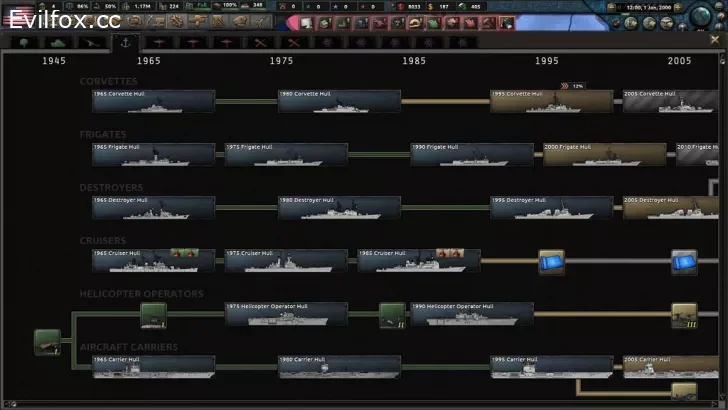Open the first research category tab
The width and height of the screenshot is (728, 410).
click(24, 43)
